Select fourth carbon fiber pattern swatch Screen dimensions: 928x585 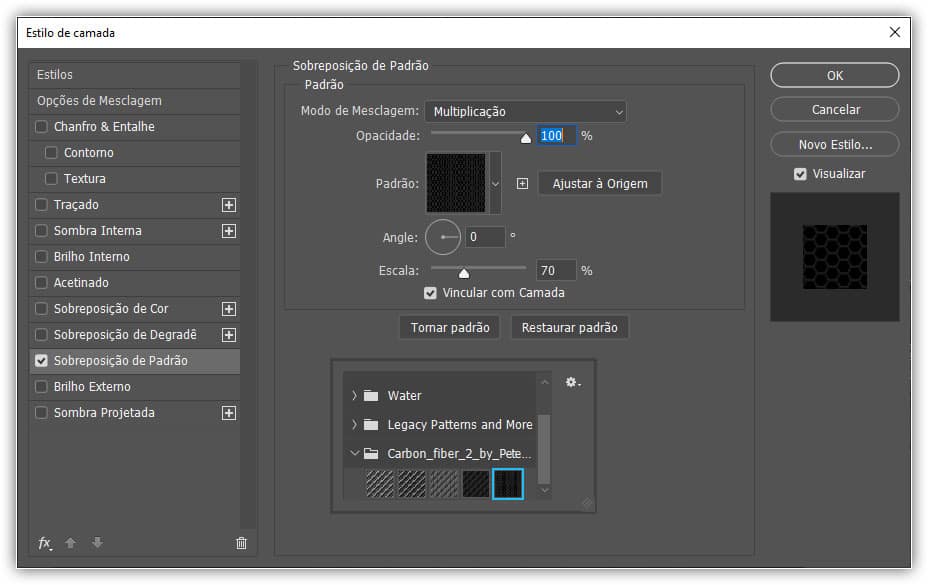476,484
